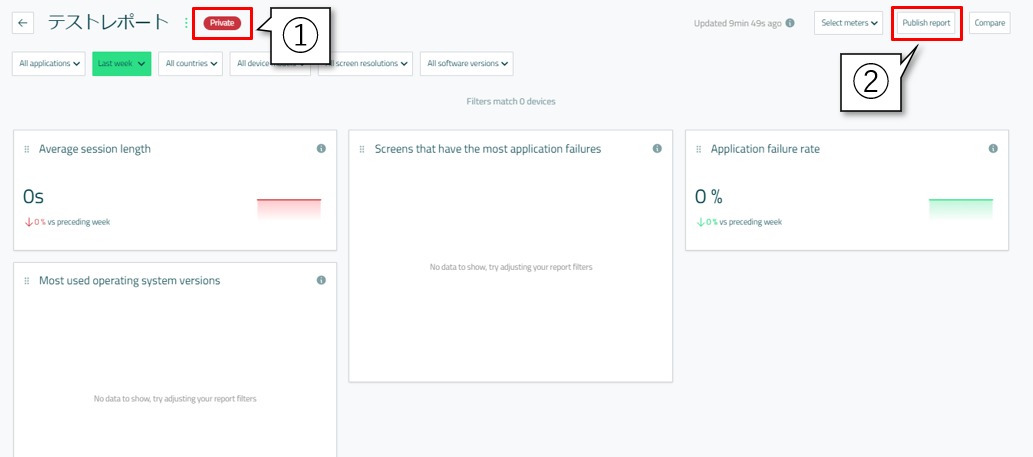Click the red Private status badge
1033x457 pixels.
222,23
